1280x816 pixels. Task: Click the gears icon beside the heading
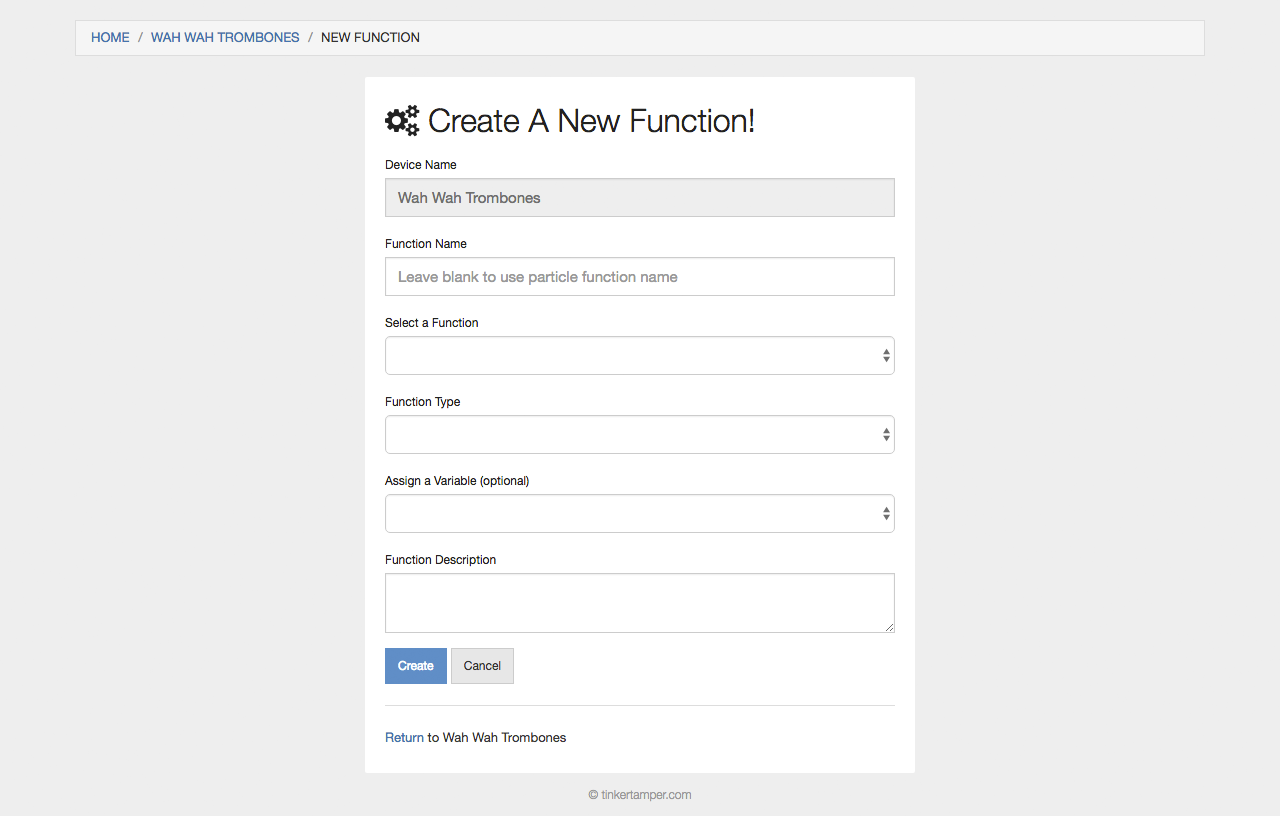point(402,121)
